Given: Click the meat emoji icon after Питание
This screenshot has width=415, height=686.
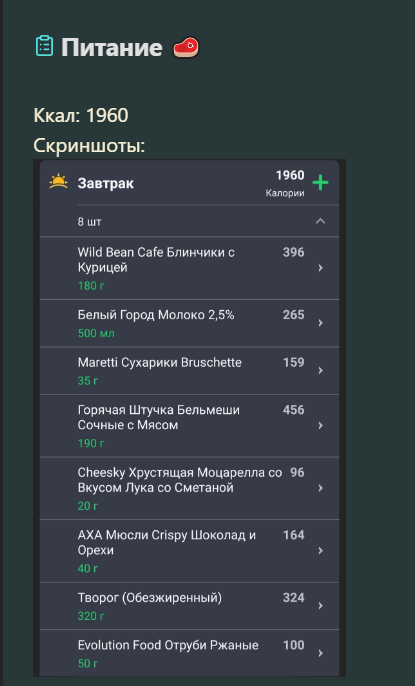Looking at the screenshot, I should tap(186, 47).
